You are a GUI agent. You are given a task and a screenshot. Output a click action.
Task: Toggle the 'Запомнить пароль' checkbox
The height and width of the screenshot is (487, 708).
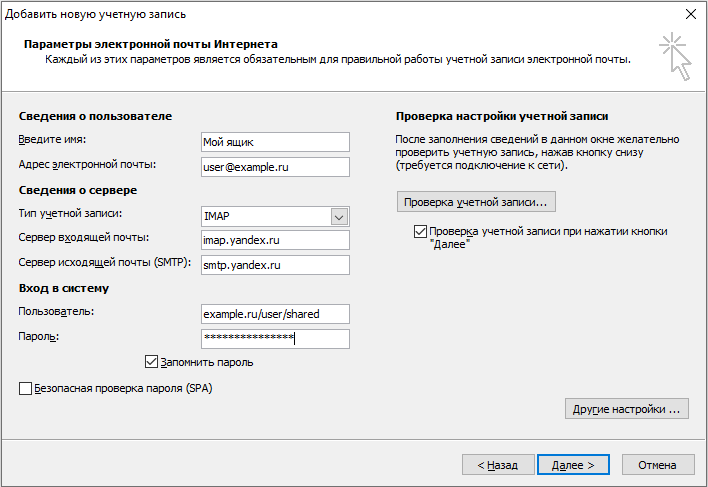pyautogui.click(x=152, y=362)
